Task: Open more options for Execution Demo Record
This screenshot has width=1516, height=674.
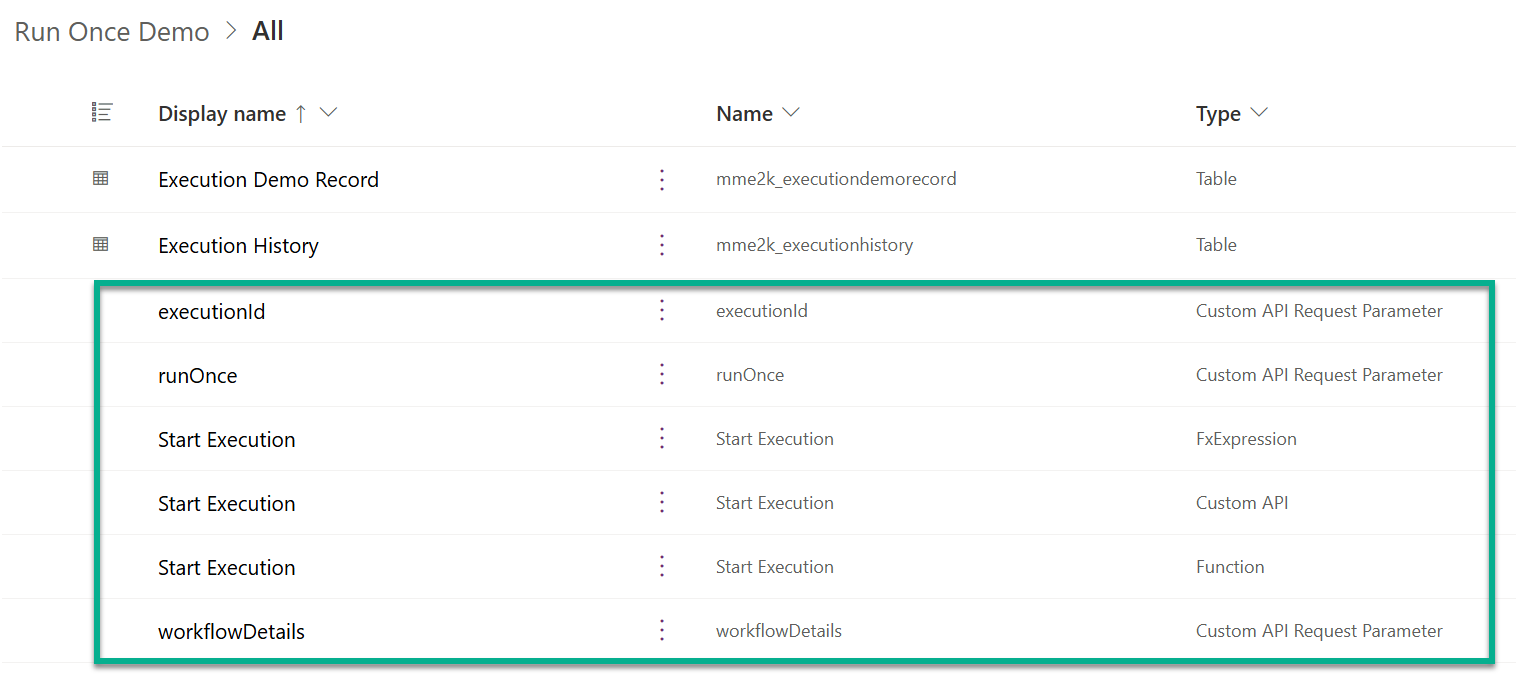Action: [x=661, y=180]
